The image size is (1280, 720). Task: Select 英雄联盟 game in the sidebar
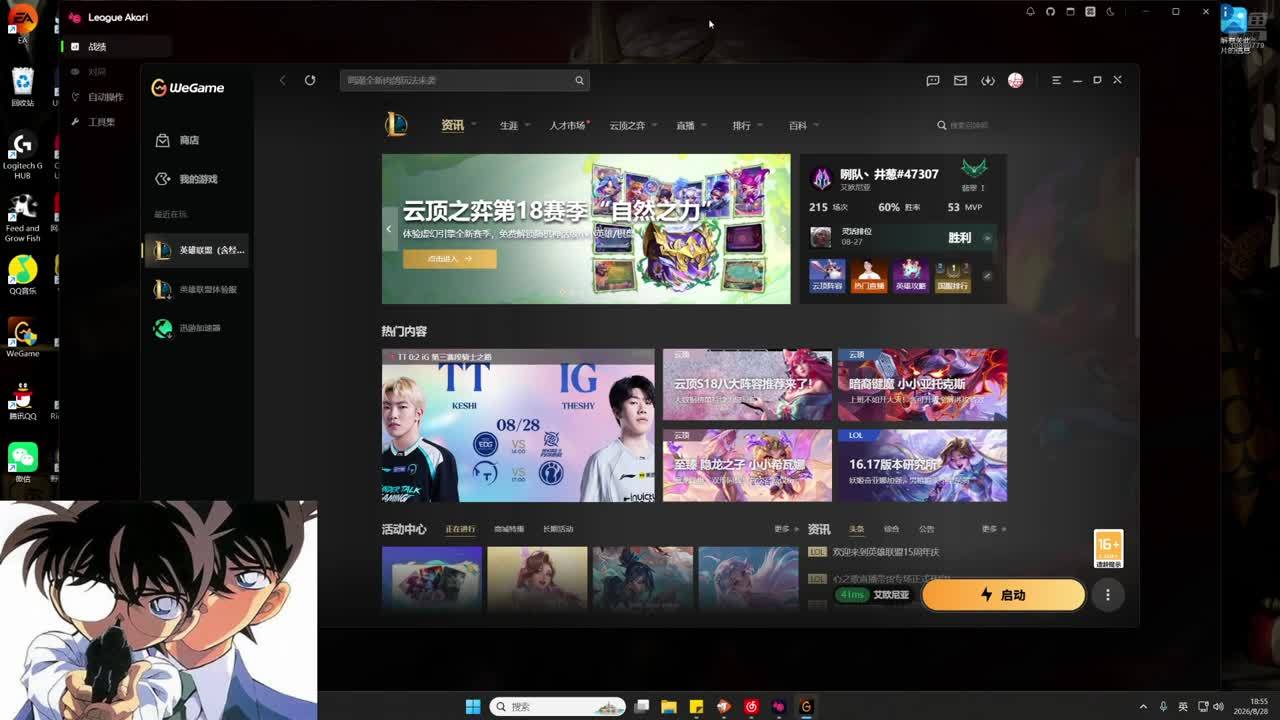coord(196,250)
